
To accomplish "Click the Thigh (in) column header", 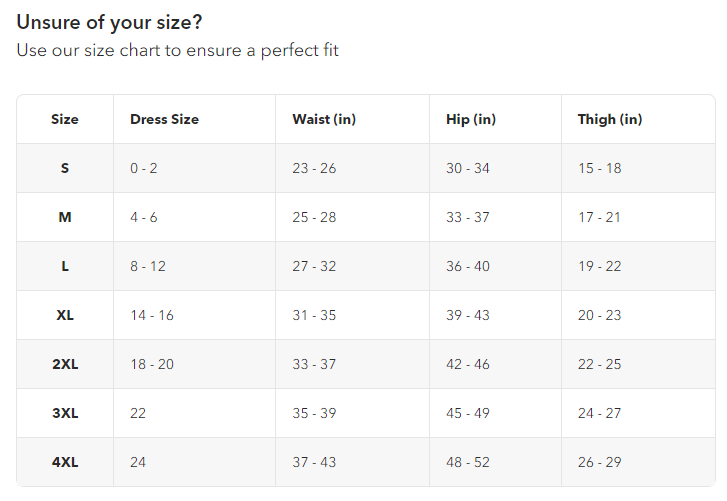I will 610,120.
